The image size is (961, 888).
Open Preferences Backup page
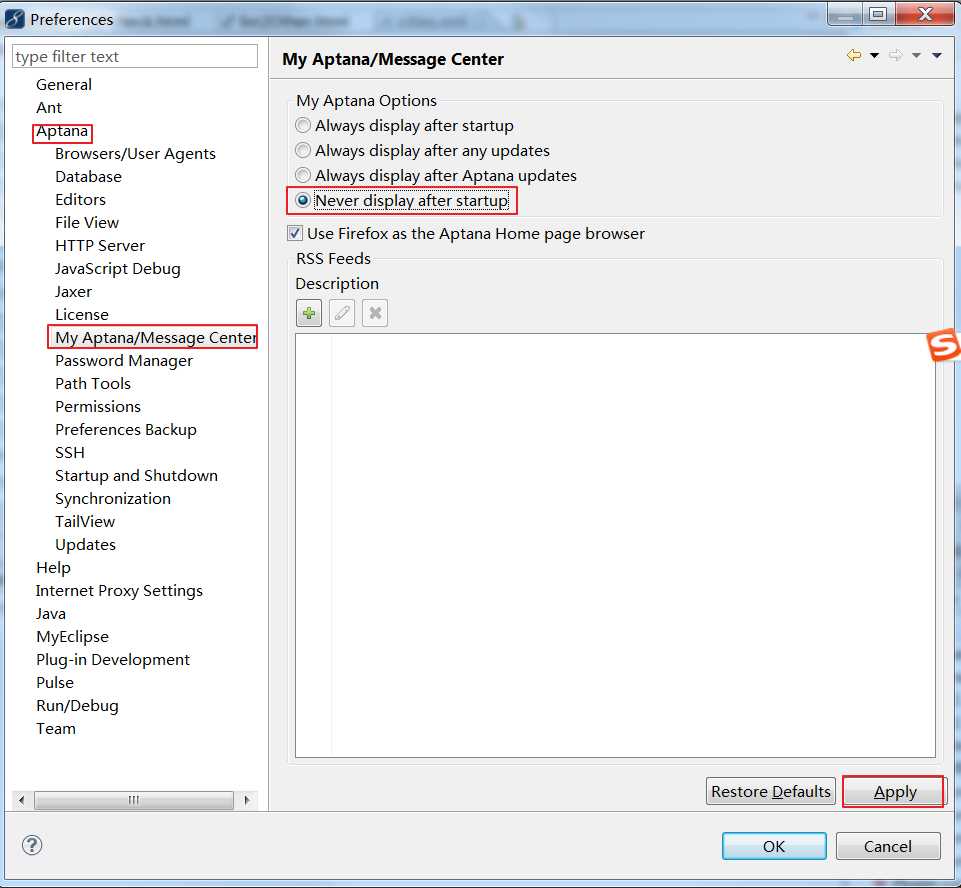pyautogui.click(x=126, y=430)
